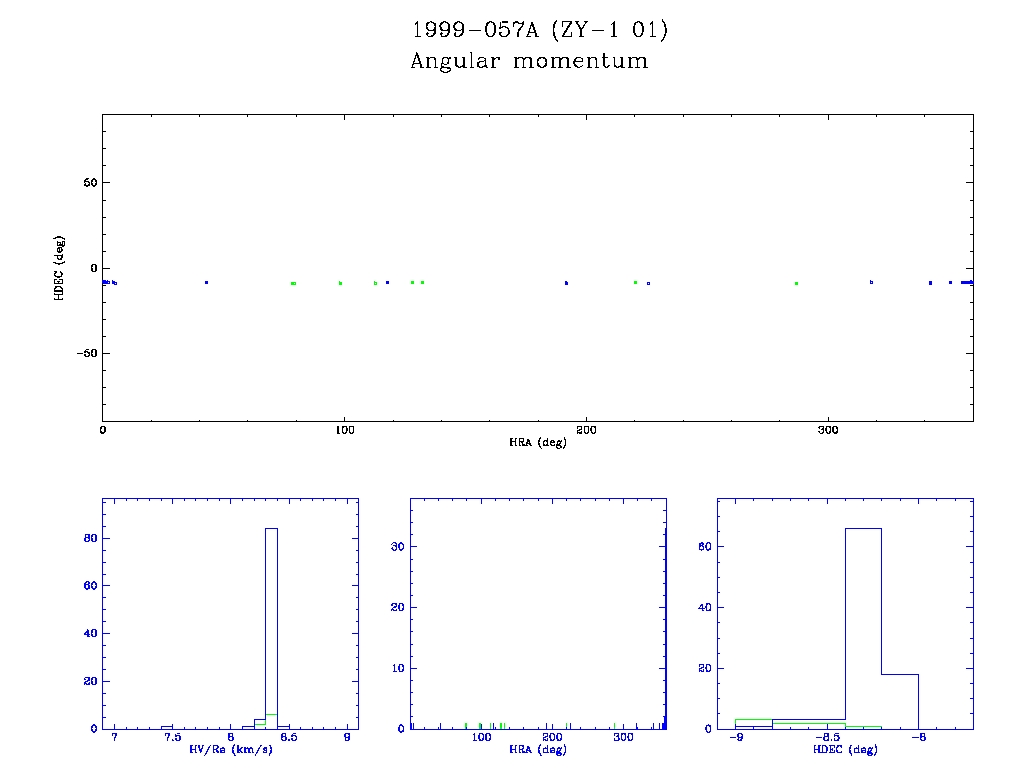
Task: Click the "80" tick label on the HV/Re histogram
Action: coord(88,538)
